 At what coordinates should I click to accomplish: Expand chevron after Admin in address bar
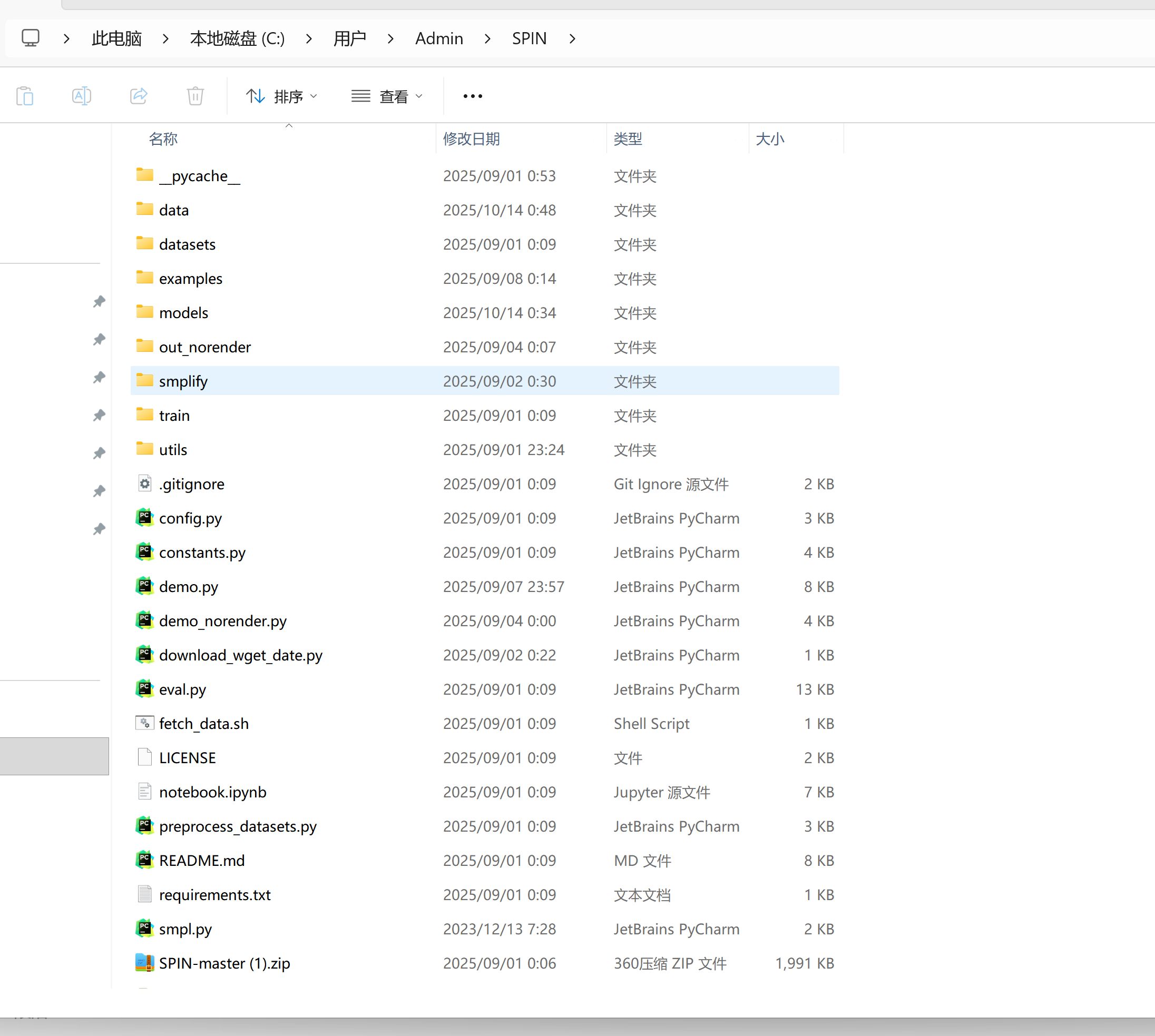tap(487, 38)
